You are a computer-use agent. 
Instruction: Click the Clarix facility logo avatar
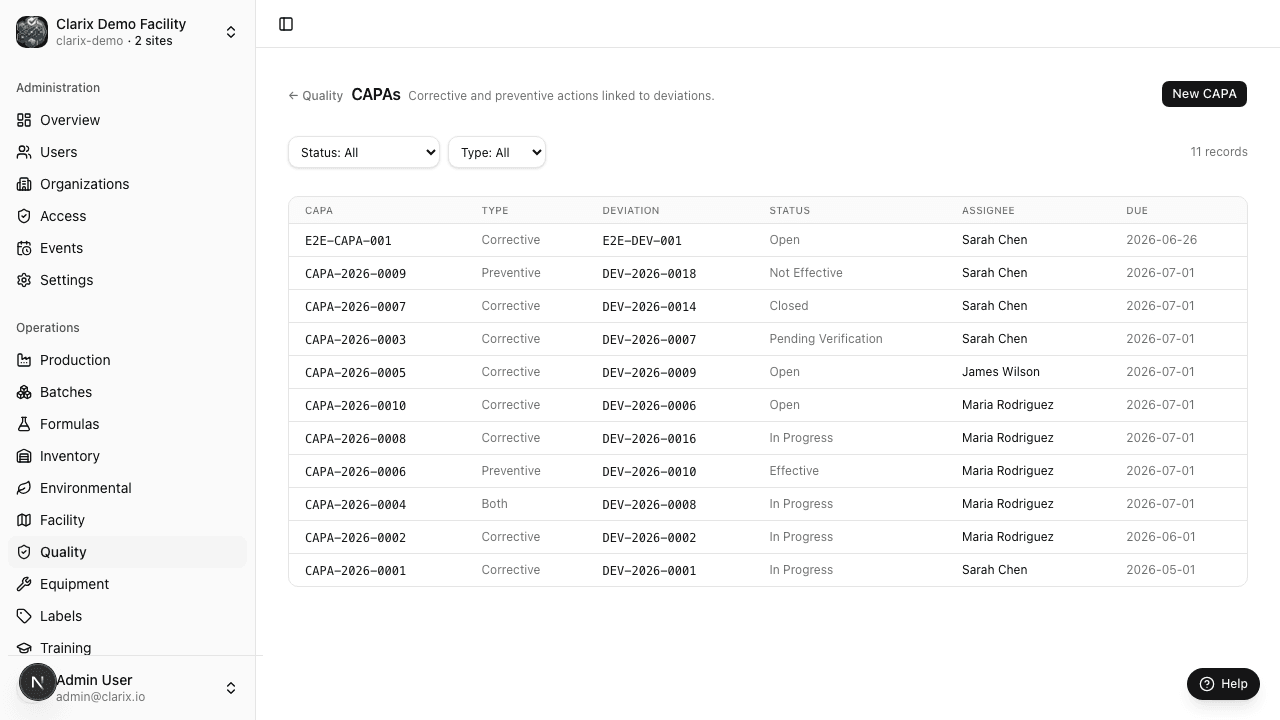click(x=32, y=32)
